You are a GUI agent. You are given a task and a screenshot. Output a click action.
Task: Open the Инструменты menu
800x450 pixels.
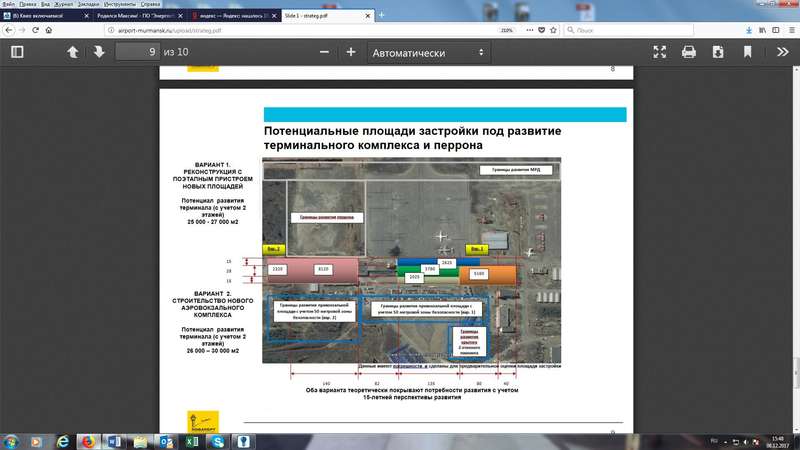(120, 4)
